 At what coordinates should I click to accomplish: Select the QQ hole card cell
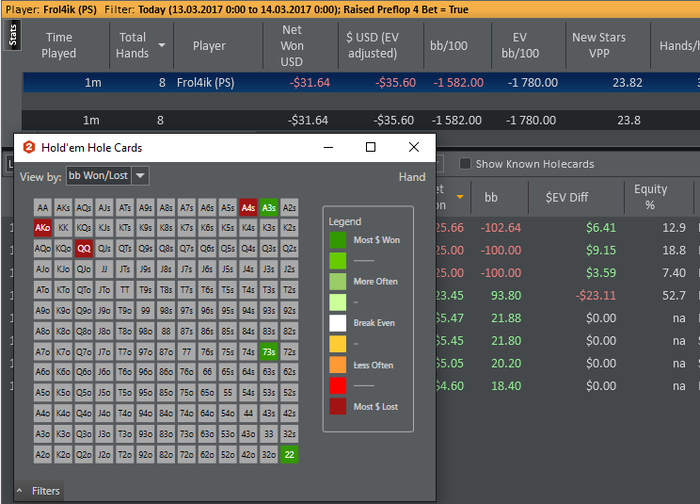click(x=83, y=249)
